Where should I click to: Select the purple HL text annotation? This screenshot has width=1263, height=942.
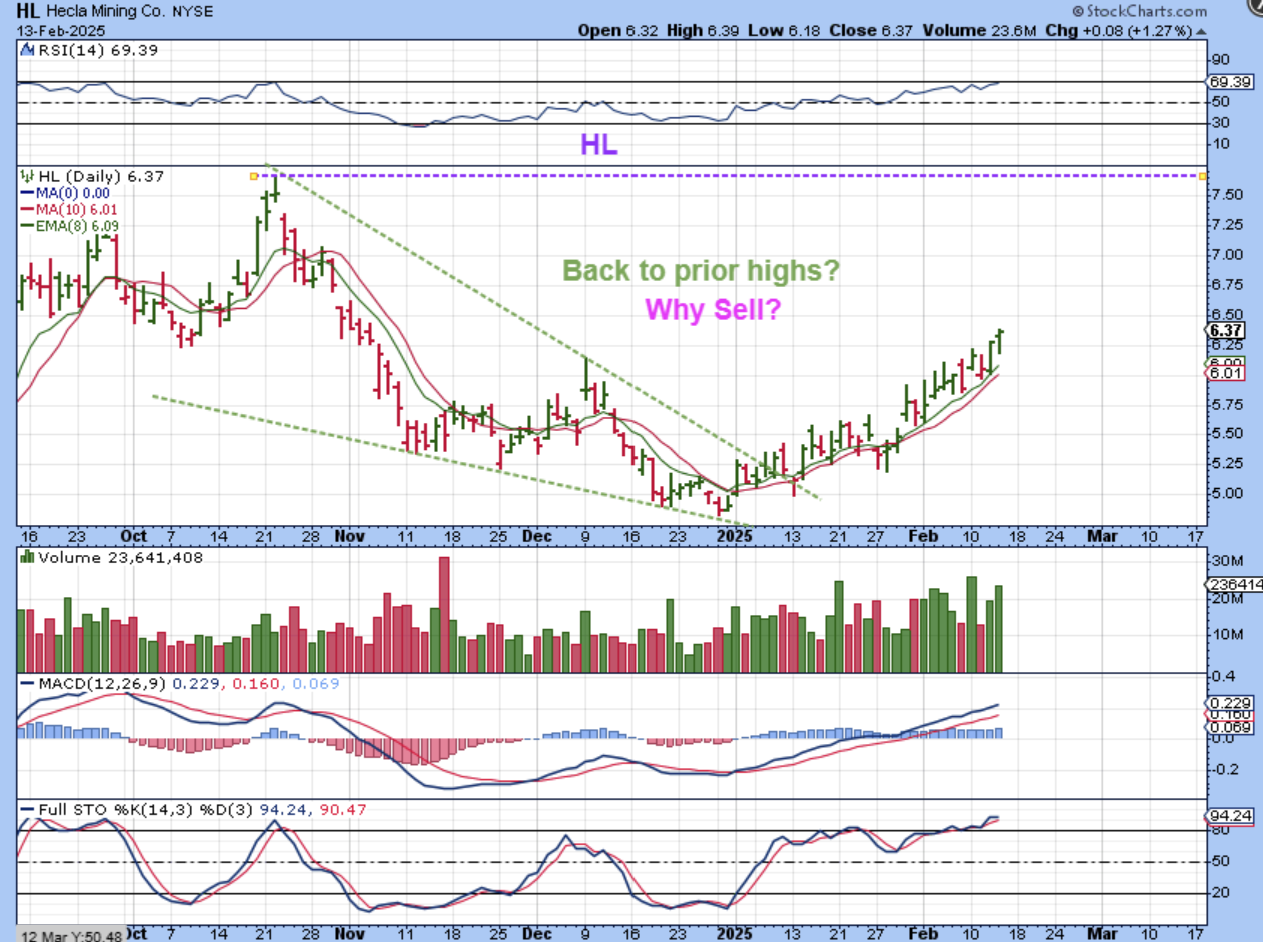(599, 145)
